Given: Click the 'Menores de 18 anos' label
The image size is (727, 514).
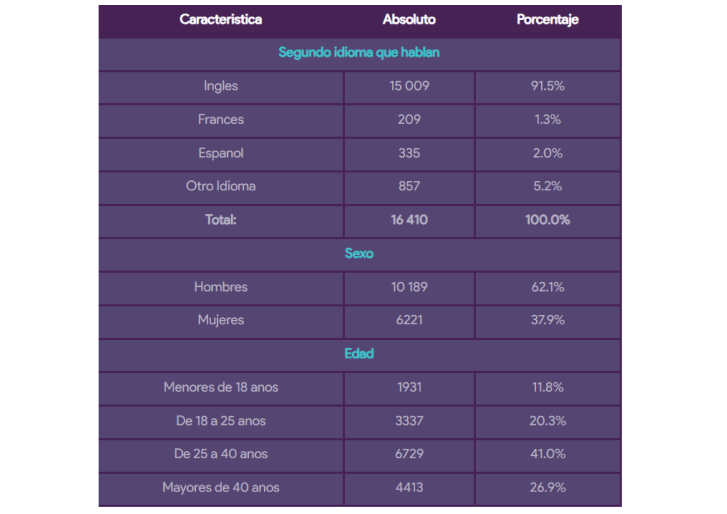Looking at the screenshot, I should point(221,387).
